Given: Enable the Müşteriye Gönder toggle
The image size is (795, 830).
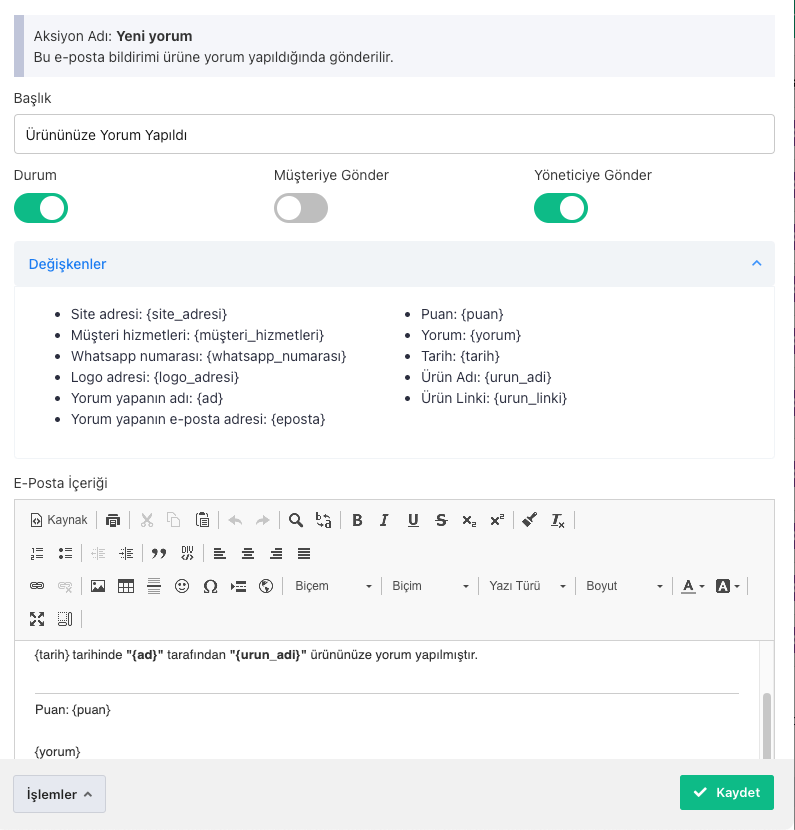Looking at the screenshot, I should tap(301, 208).
